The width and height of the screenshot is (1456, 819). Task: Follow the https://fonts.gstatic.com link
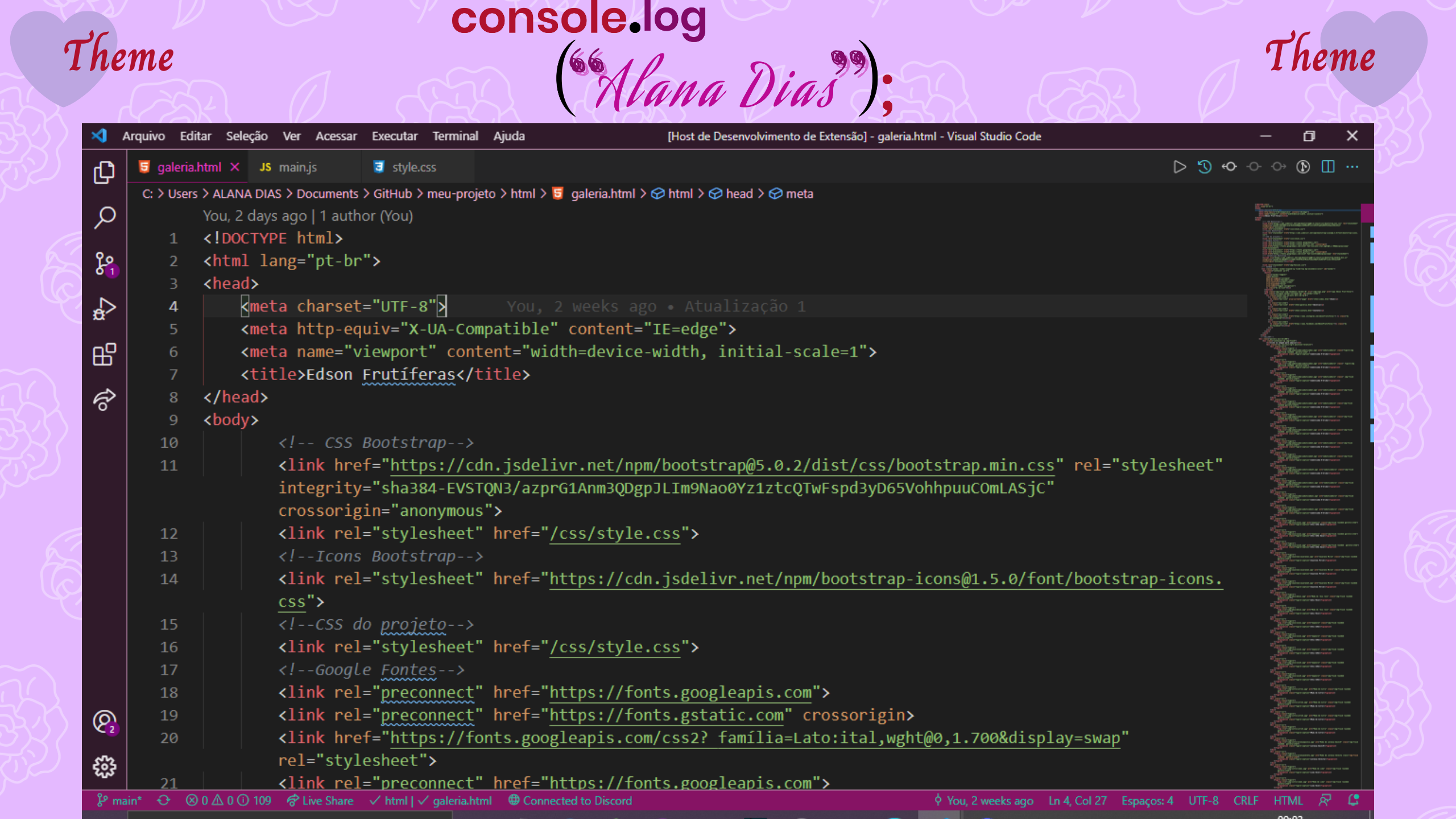(x=667, y=715)
